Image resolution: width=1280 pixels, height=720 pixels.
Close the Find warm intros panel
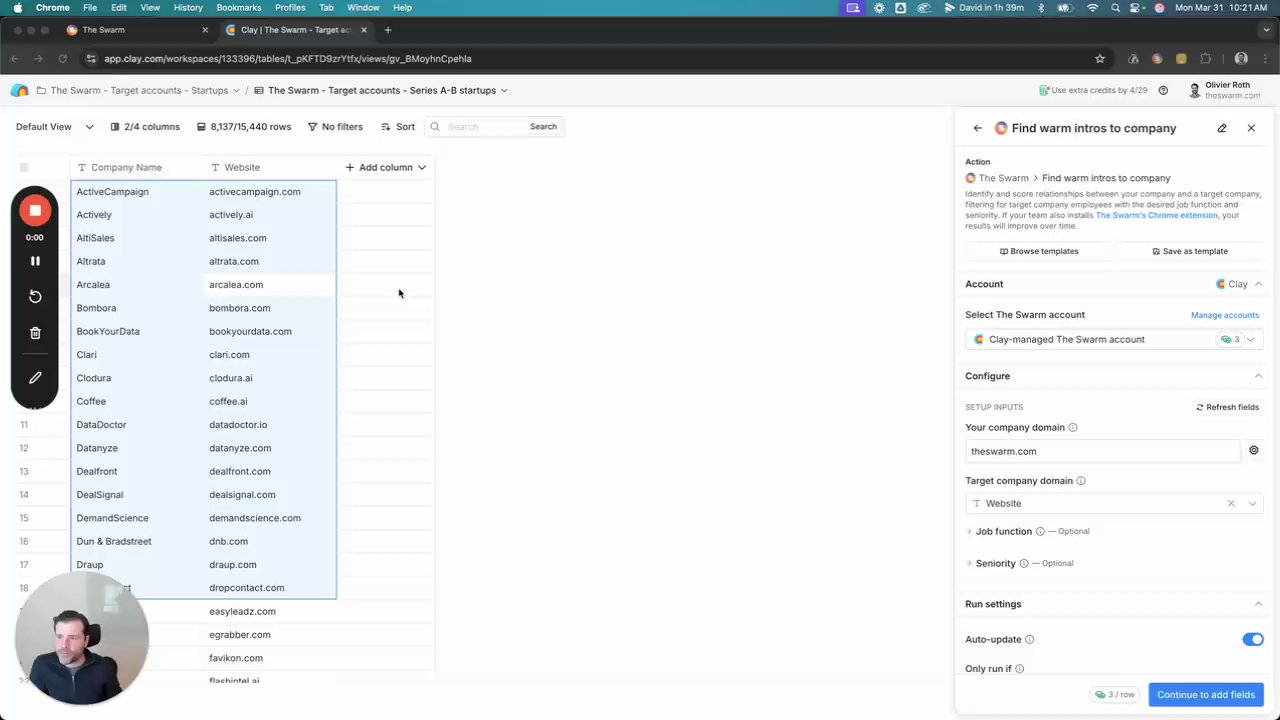click(x=1251, y=128)
